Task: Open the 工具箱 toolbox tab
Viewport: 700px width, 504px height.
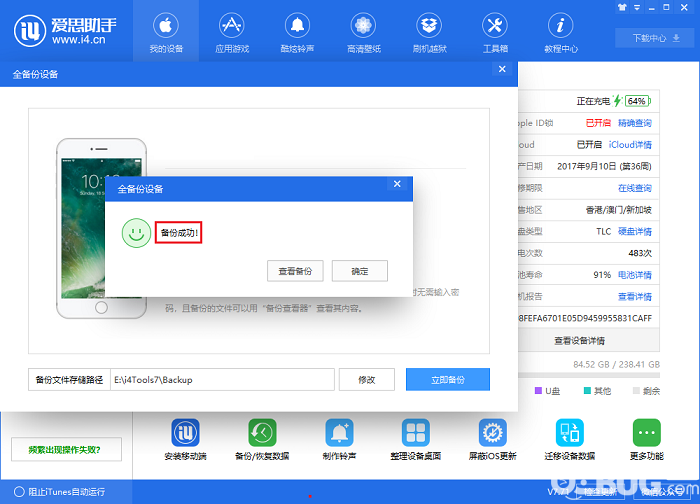Action: coord(495,32)
